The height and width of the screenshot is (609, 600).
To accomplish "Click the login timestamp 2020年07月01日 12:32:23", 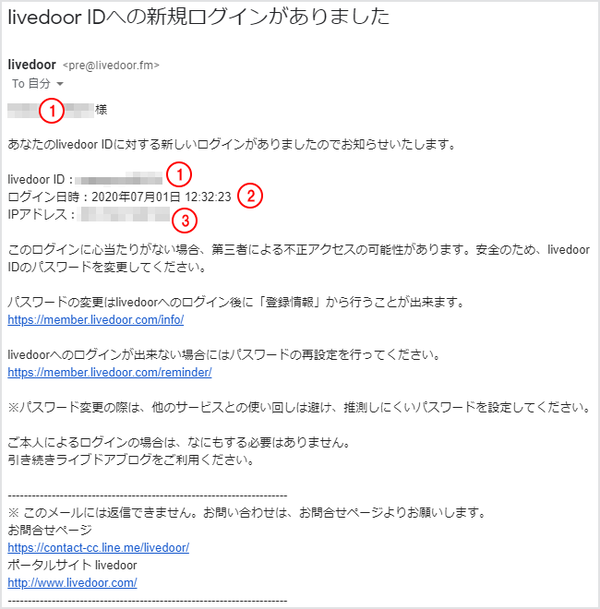I will 161,197.
